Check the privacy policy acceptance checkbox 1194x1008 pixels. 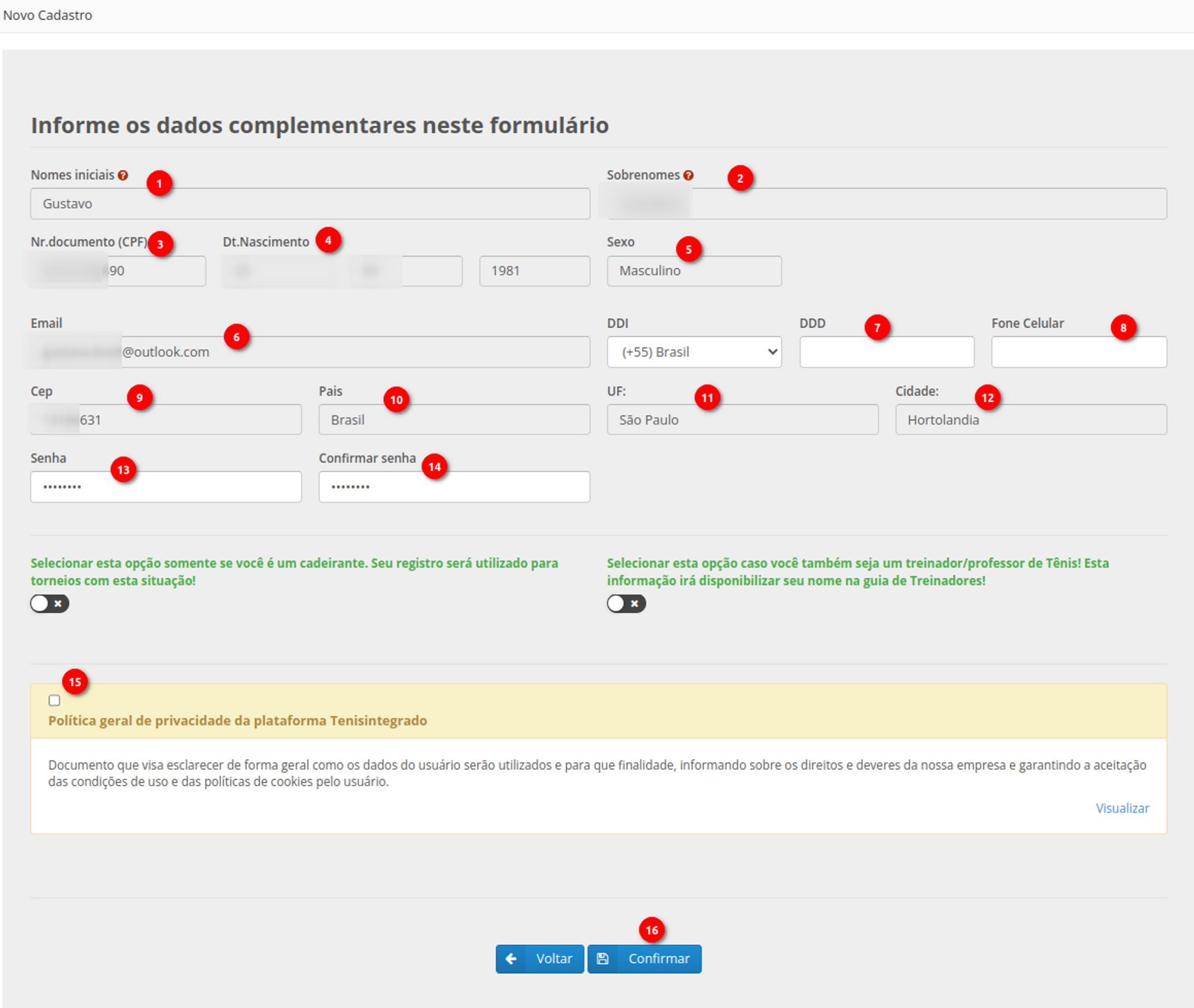pos(54,700)
